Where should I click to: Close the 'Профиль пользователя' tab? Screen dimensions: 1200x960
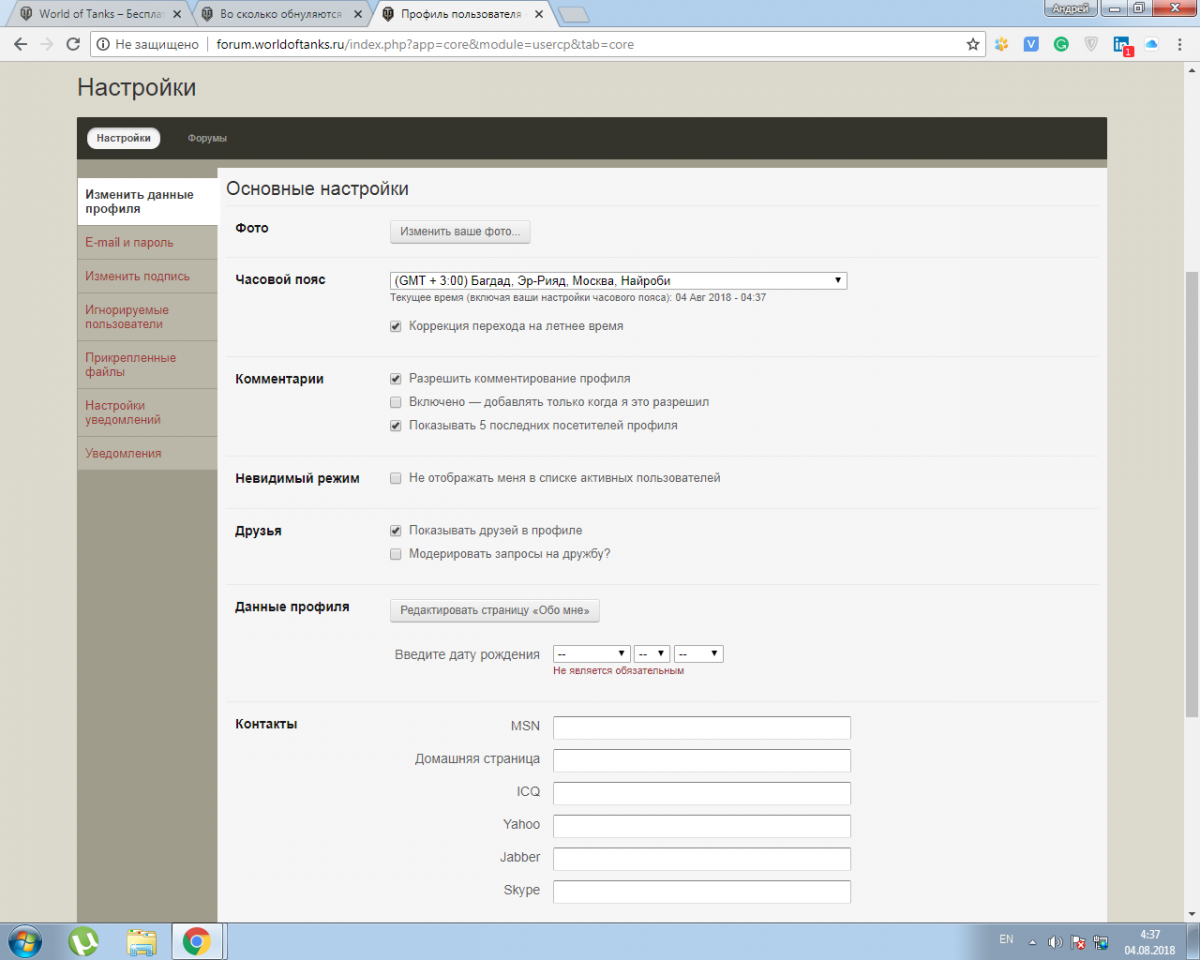pyautogui.click(x=540, y=15)
